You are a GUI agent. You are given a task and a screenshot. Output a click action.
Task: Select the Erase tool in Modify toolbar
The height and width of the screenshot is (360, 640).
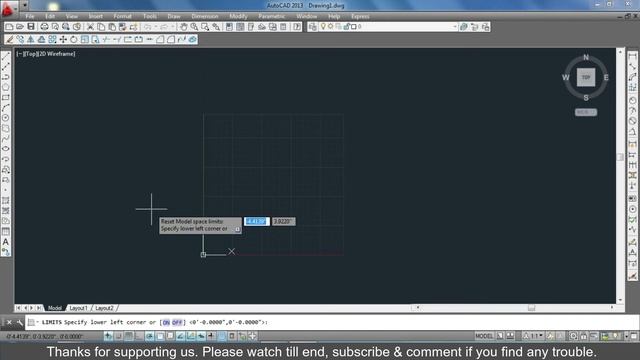tap(9, 40)
